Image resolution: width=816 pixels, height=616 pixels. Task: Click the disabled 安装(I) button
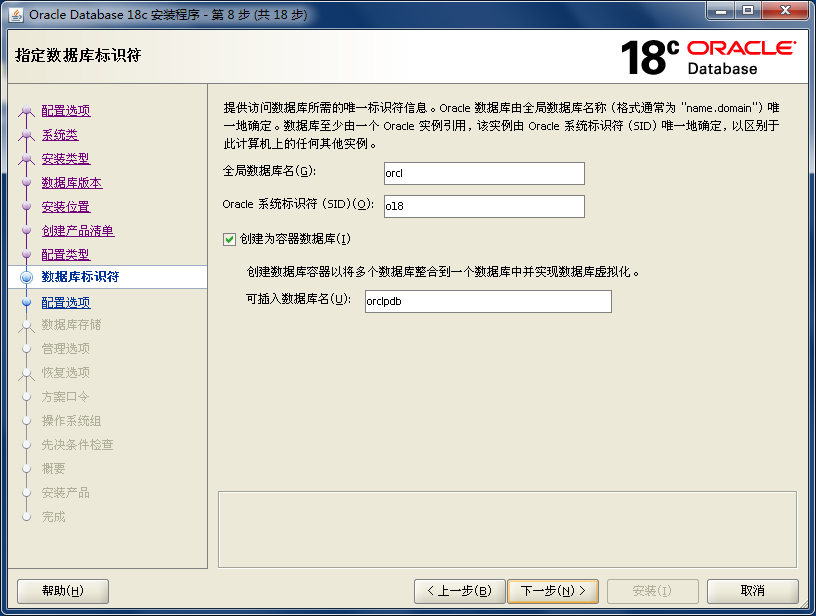(653, 591)
